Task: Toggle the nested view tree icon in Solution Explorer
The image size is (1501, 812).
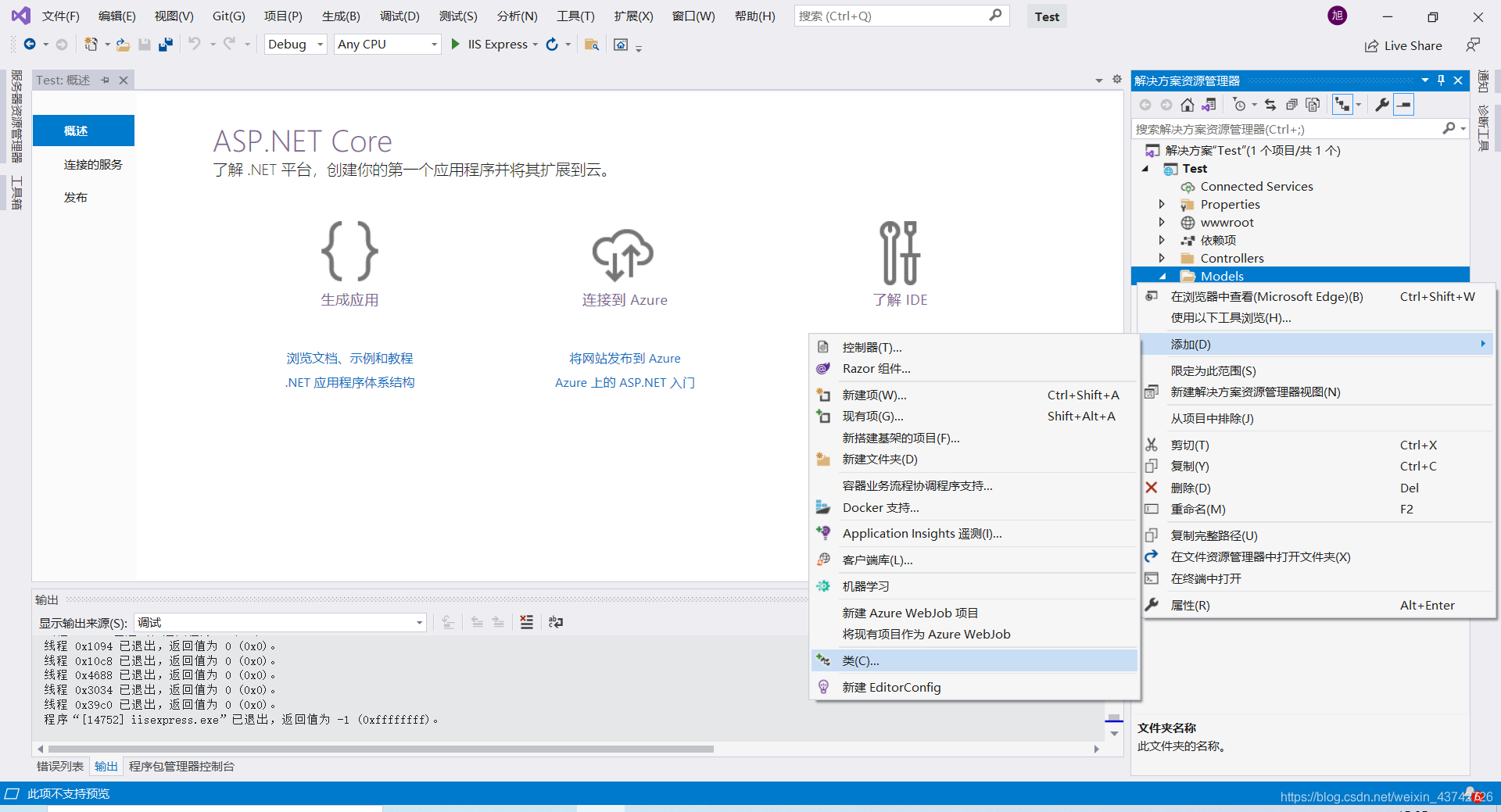Action: pyautogui.click(x=1342, y=105)
